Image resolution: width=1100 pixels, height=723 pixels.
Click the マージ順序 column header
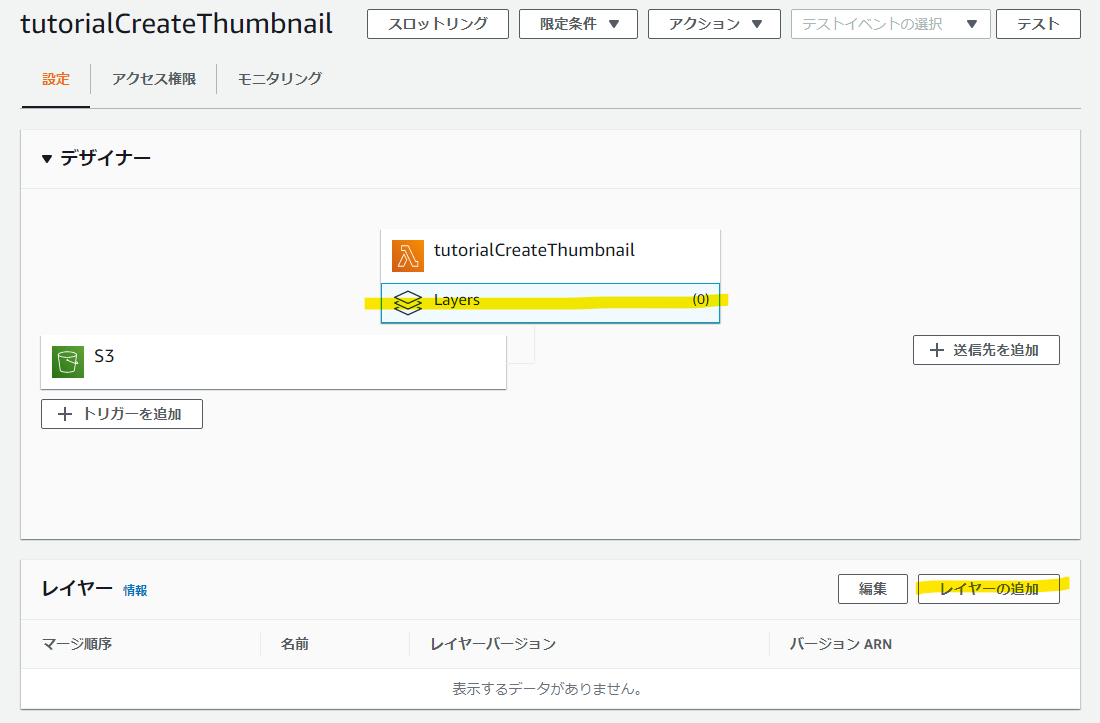[77, 644]
